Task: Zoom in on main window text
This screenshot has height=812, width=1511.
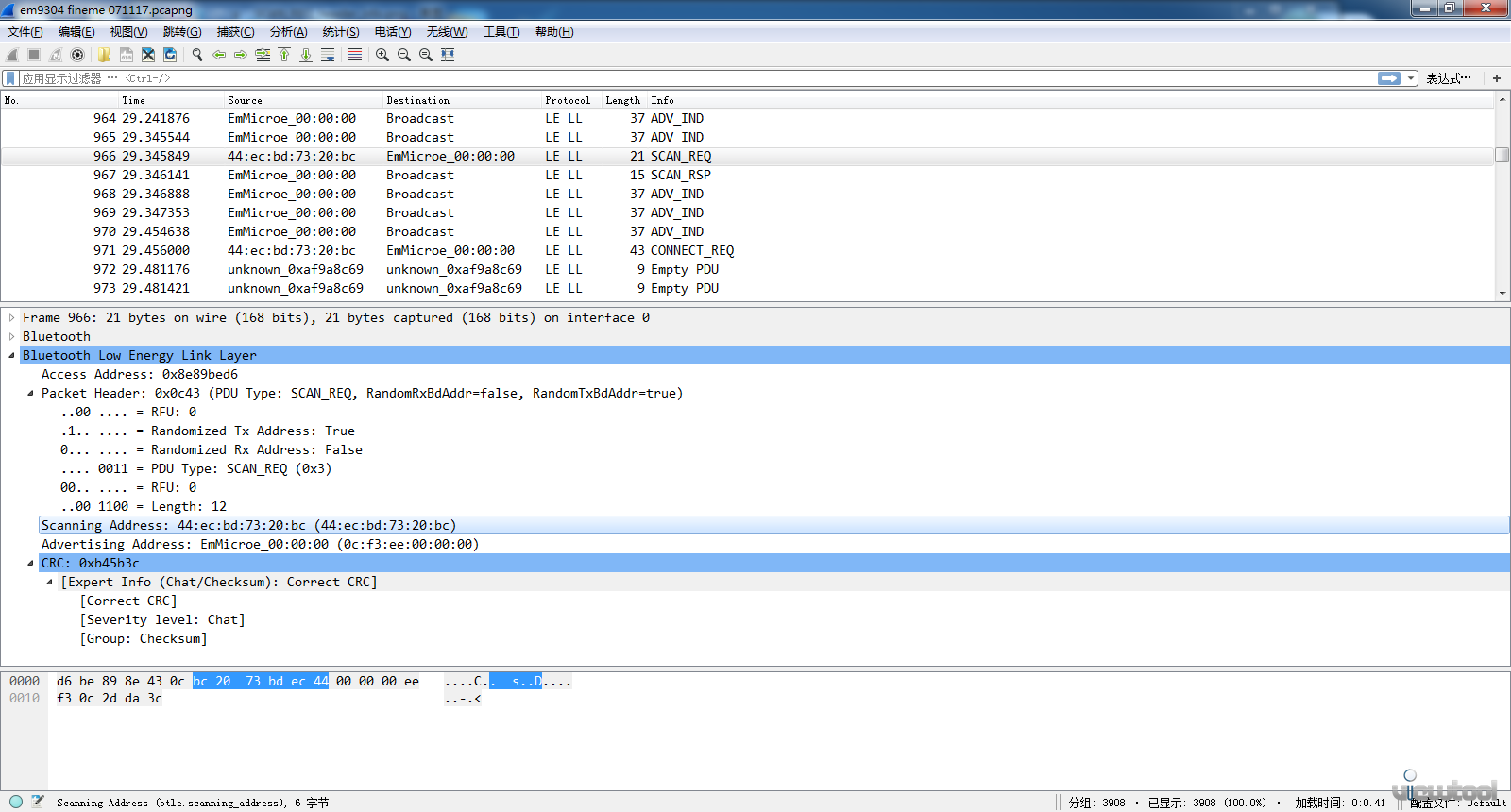Action: [382, 55]
